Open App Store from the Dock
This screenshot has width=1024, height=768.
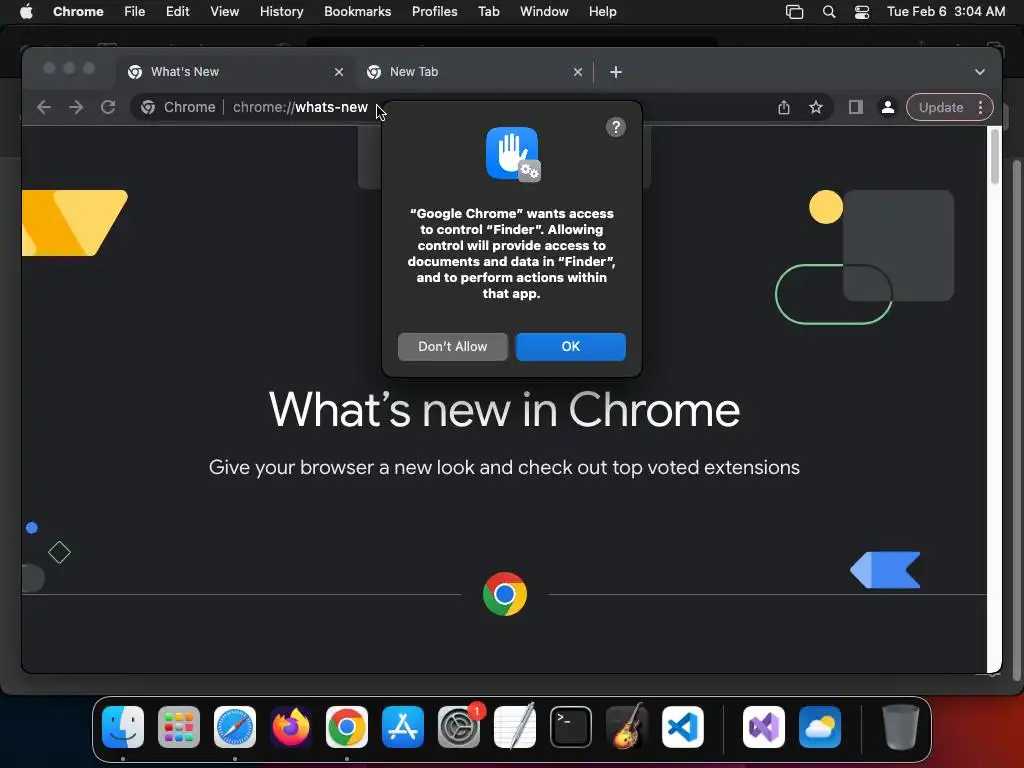pyautogui.click(x=403, y=727)
